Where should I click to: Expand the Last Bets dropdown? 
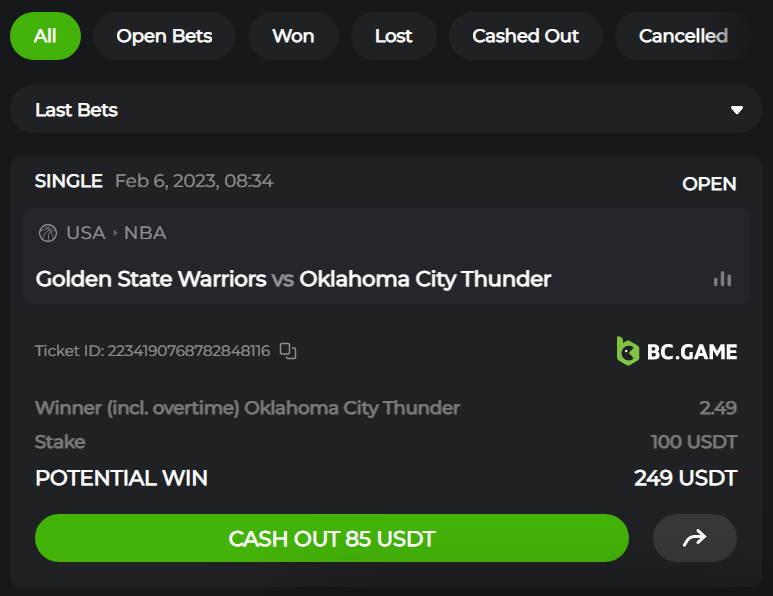click(x=386, y=109)
